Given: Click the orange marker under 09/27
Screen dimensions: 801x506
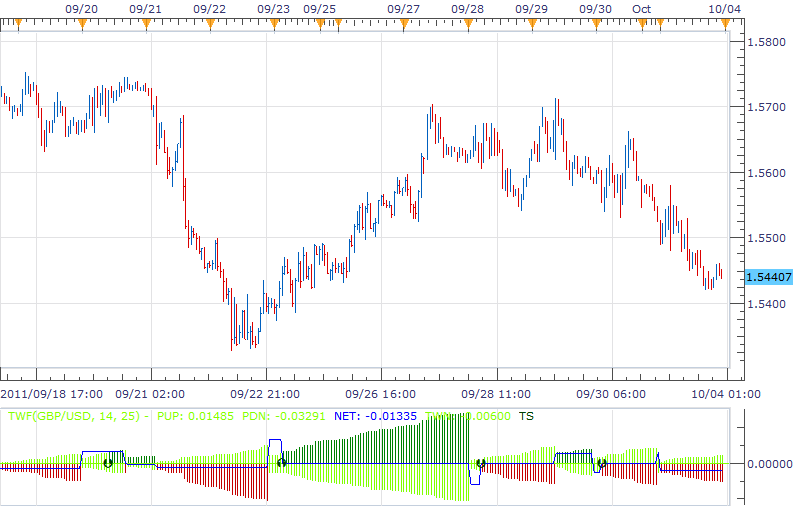Looking at the screenshot, I should coord(405,23).
